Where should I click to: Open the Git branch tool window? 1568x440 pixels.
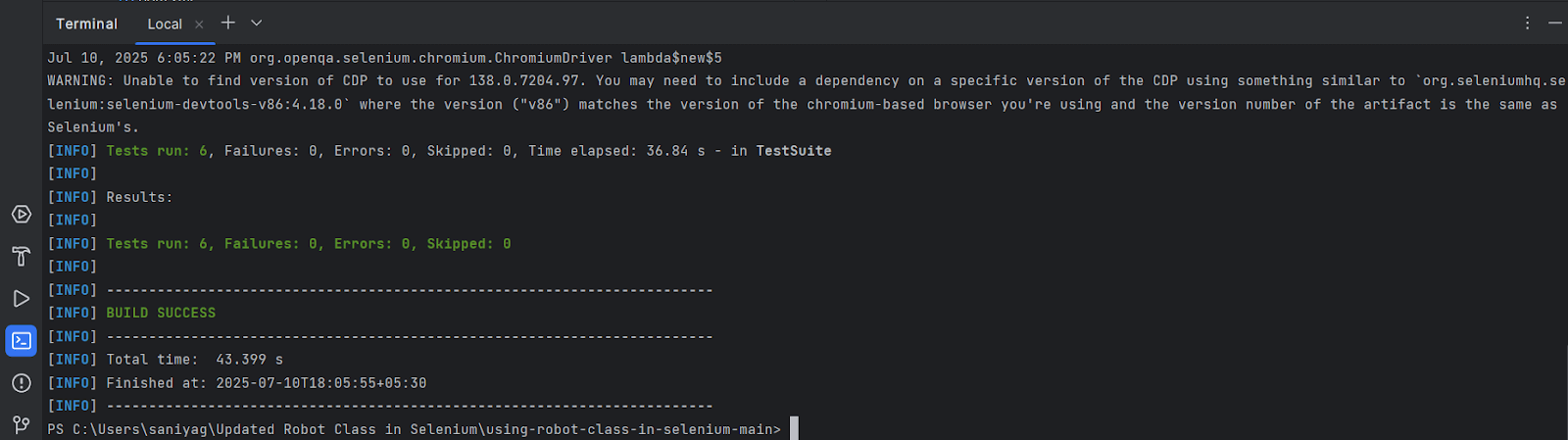[x=21, y=424]
